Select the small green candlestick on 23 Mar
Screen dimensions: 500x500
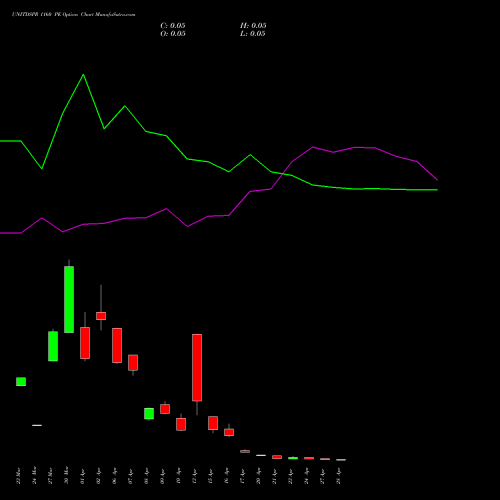21,382
